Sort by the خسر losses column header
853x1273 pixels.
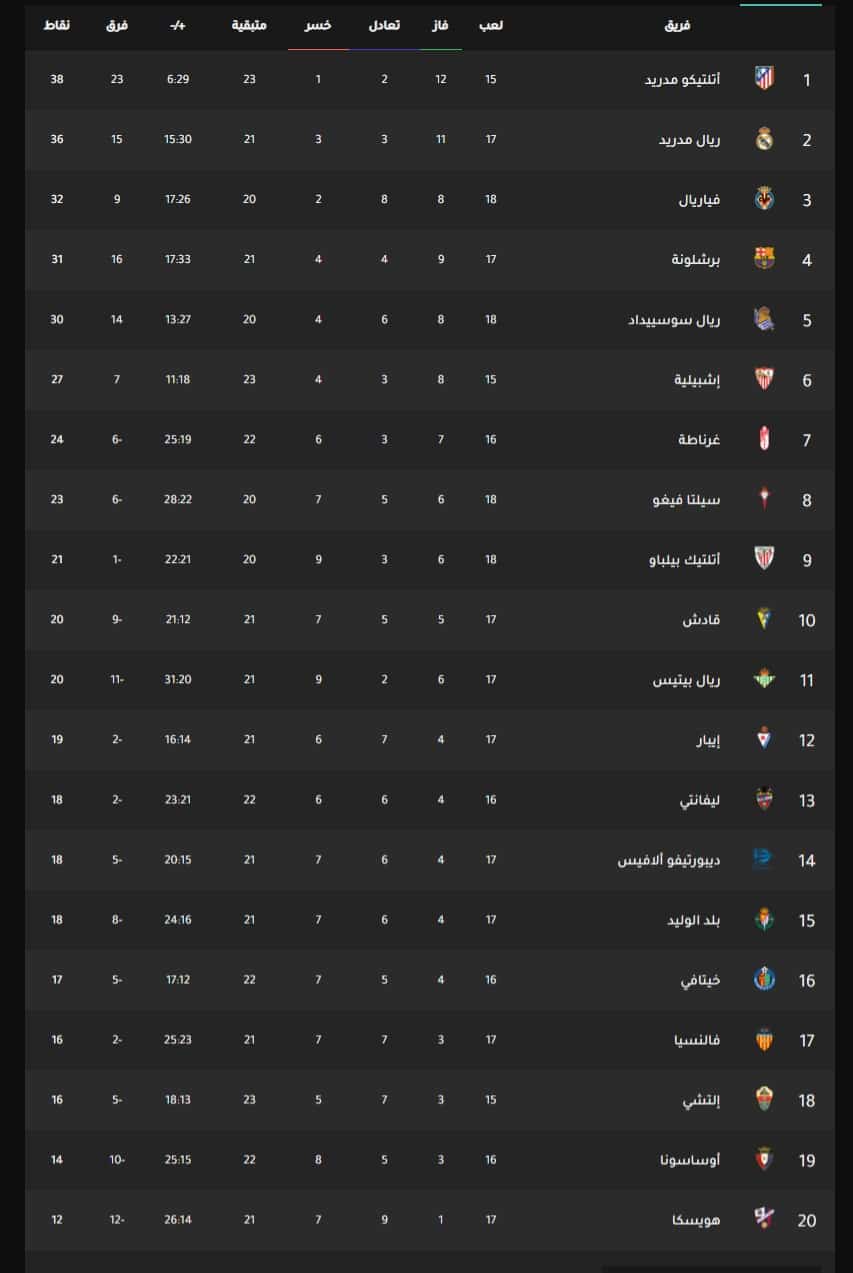[x=318, y=24]
